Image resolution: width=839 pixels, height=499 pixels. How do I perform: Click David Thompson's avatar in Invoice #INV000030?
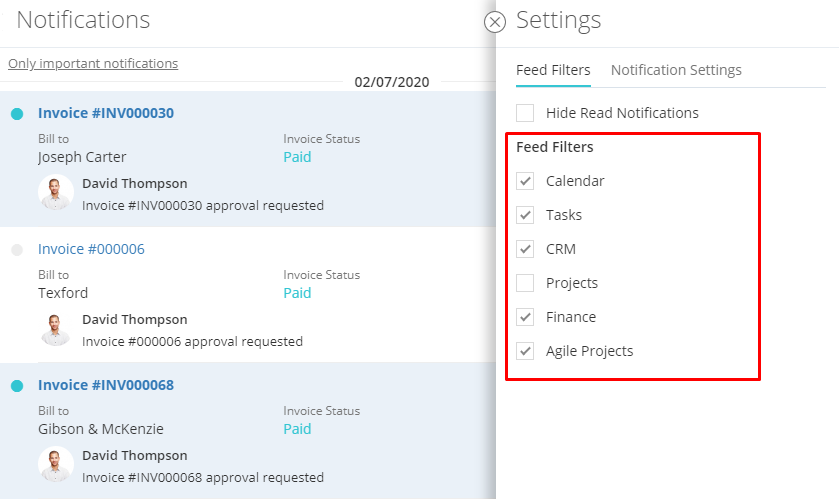[x=56, y=193]
